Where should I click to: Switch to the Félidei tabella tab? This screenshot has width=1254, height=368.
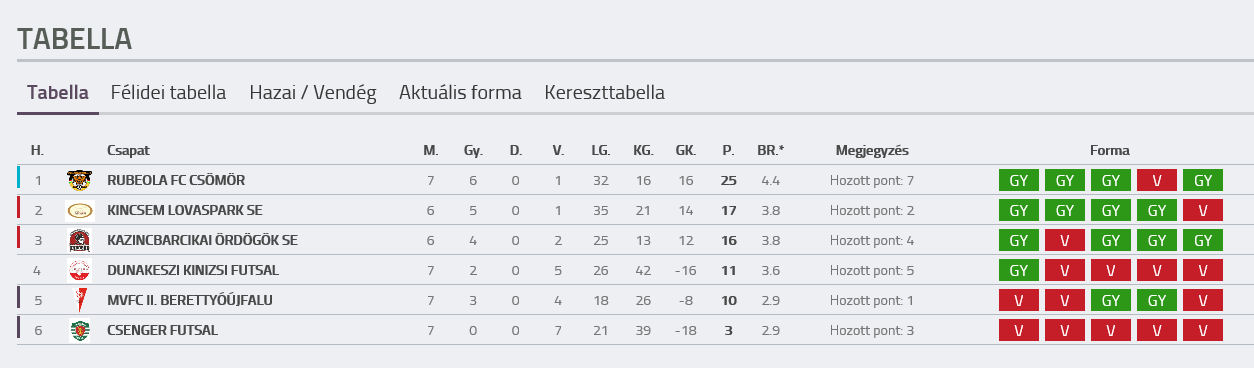click(168, 93)
